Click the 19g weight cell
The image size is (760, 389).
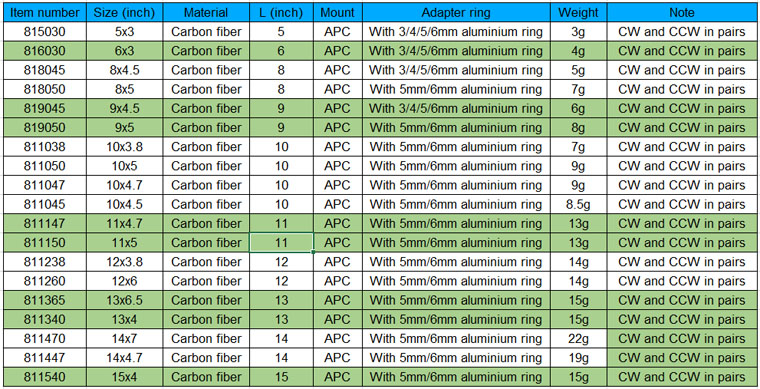pos(578,358)
